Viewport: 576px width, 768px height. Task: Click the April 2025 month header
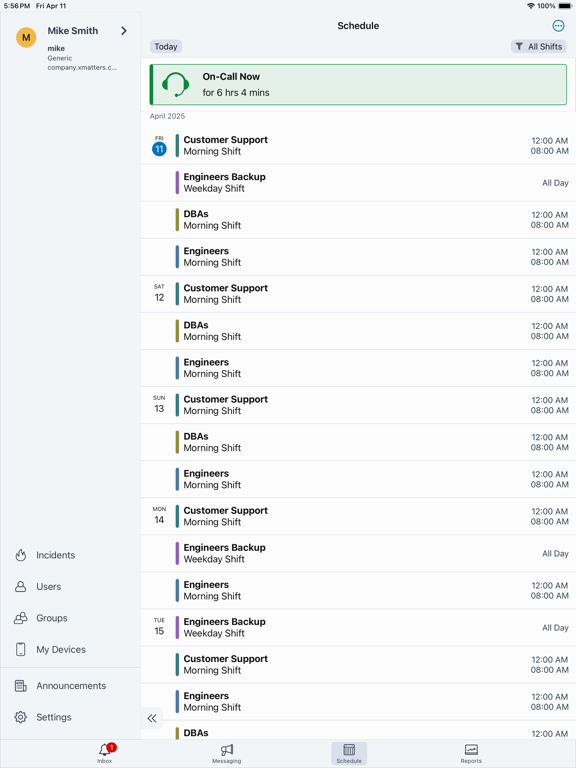click(x=167, y=116)
